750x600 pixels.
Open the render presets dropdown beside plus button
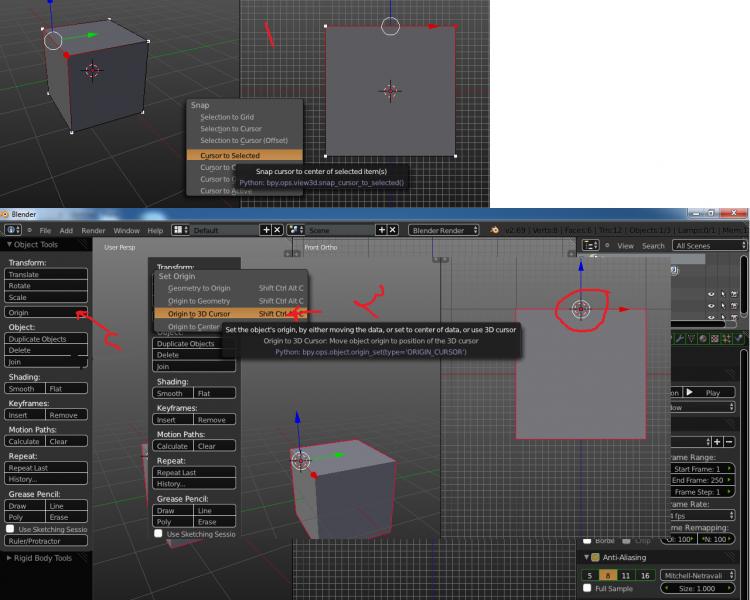click(691, 442)
